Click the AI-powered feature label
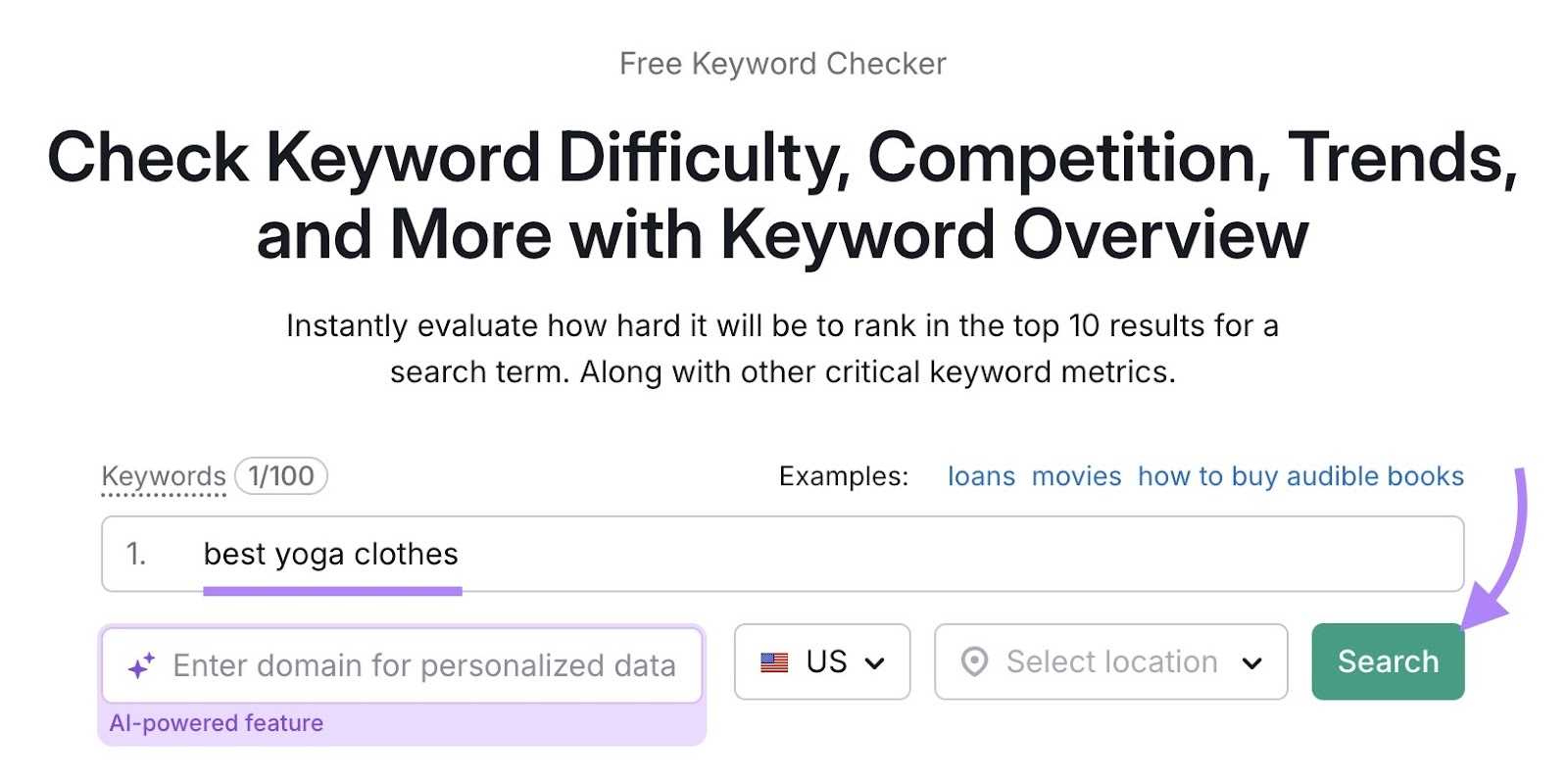The width and height of the screenshot is (1568, 784). click(218, 723)
